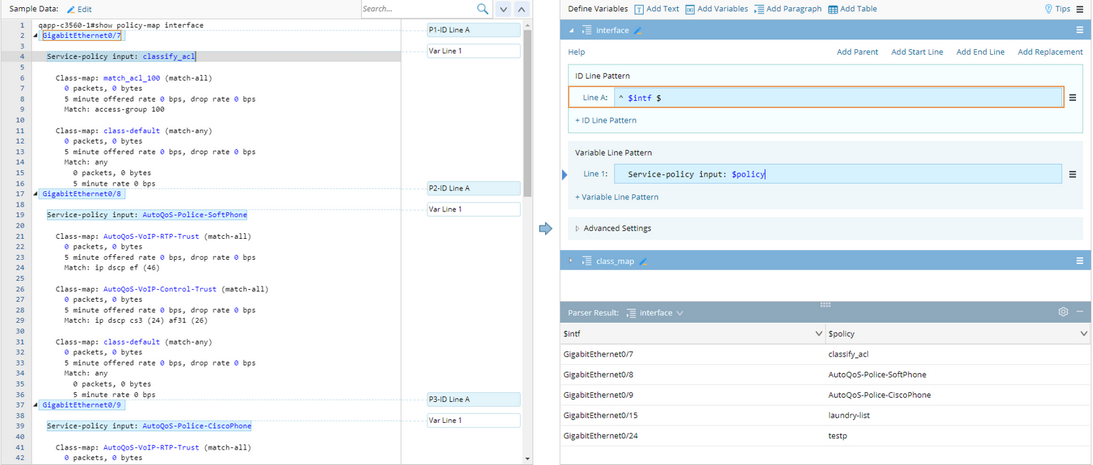
Task: Select the P3-ID Line A tag
Action: coord(473,399)
